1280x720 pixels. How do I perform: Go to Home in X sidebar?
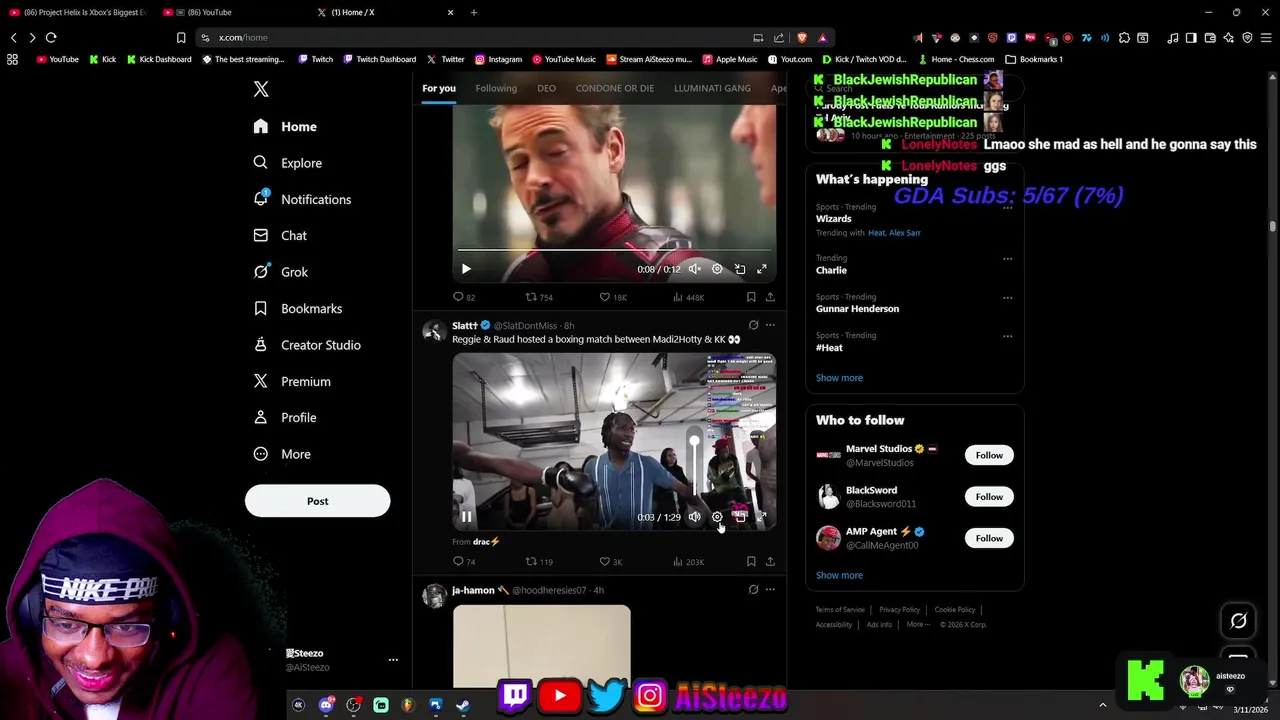point(285,127)
